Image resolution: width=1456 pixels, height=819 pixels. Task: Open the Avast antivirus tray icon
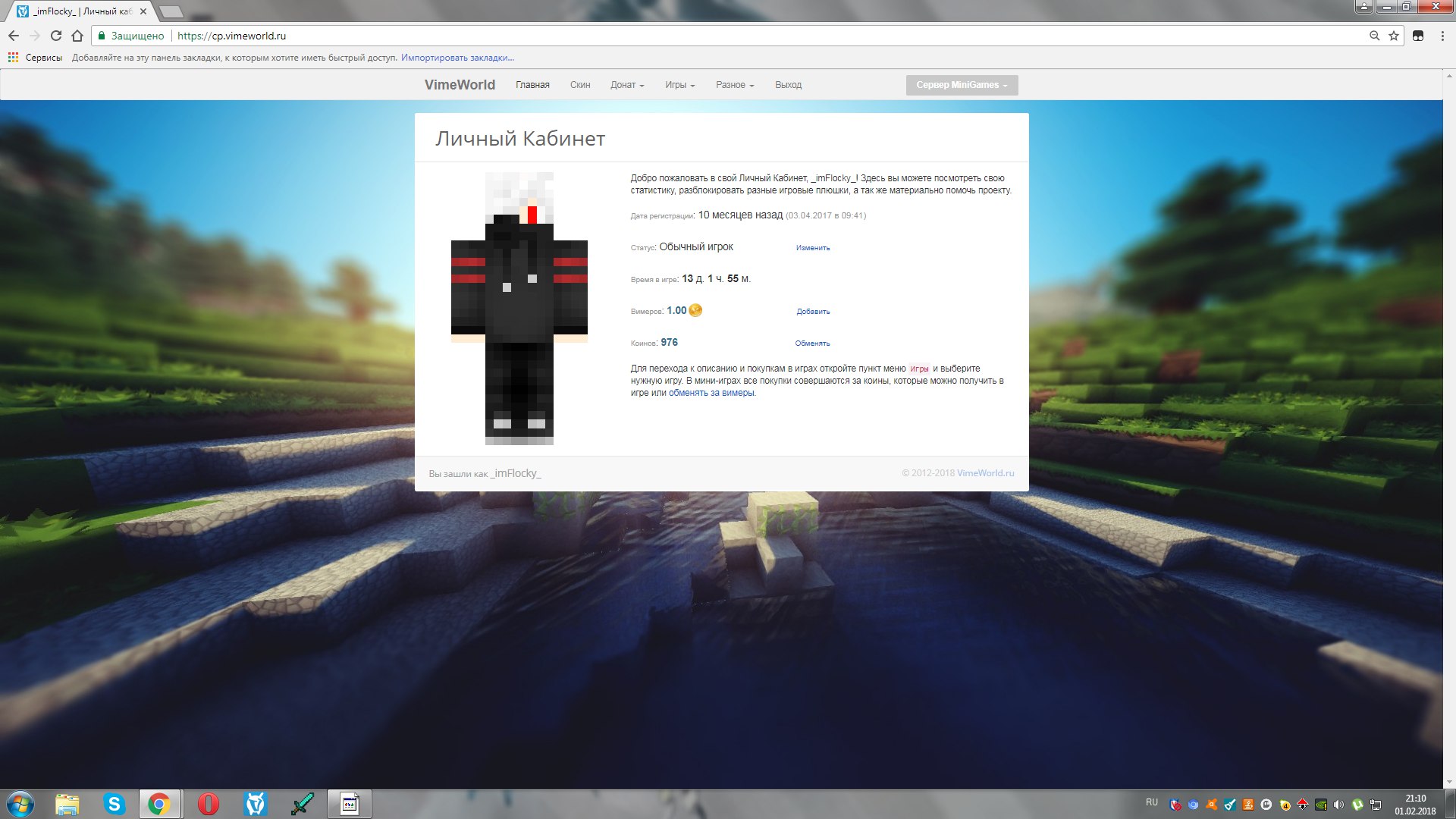pyautogui.click(x=1212, y=805)
